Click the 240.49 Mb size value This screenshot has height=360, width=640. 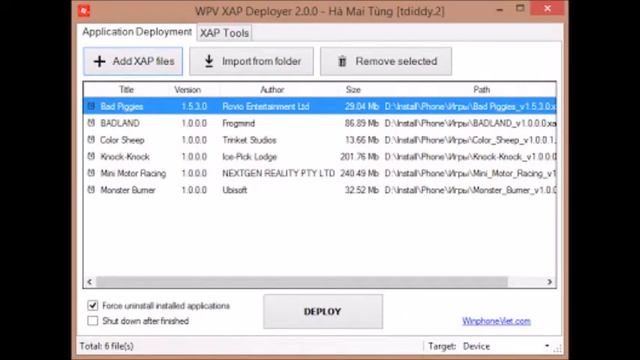coord(360,173)
